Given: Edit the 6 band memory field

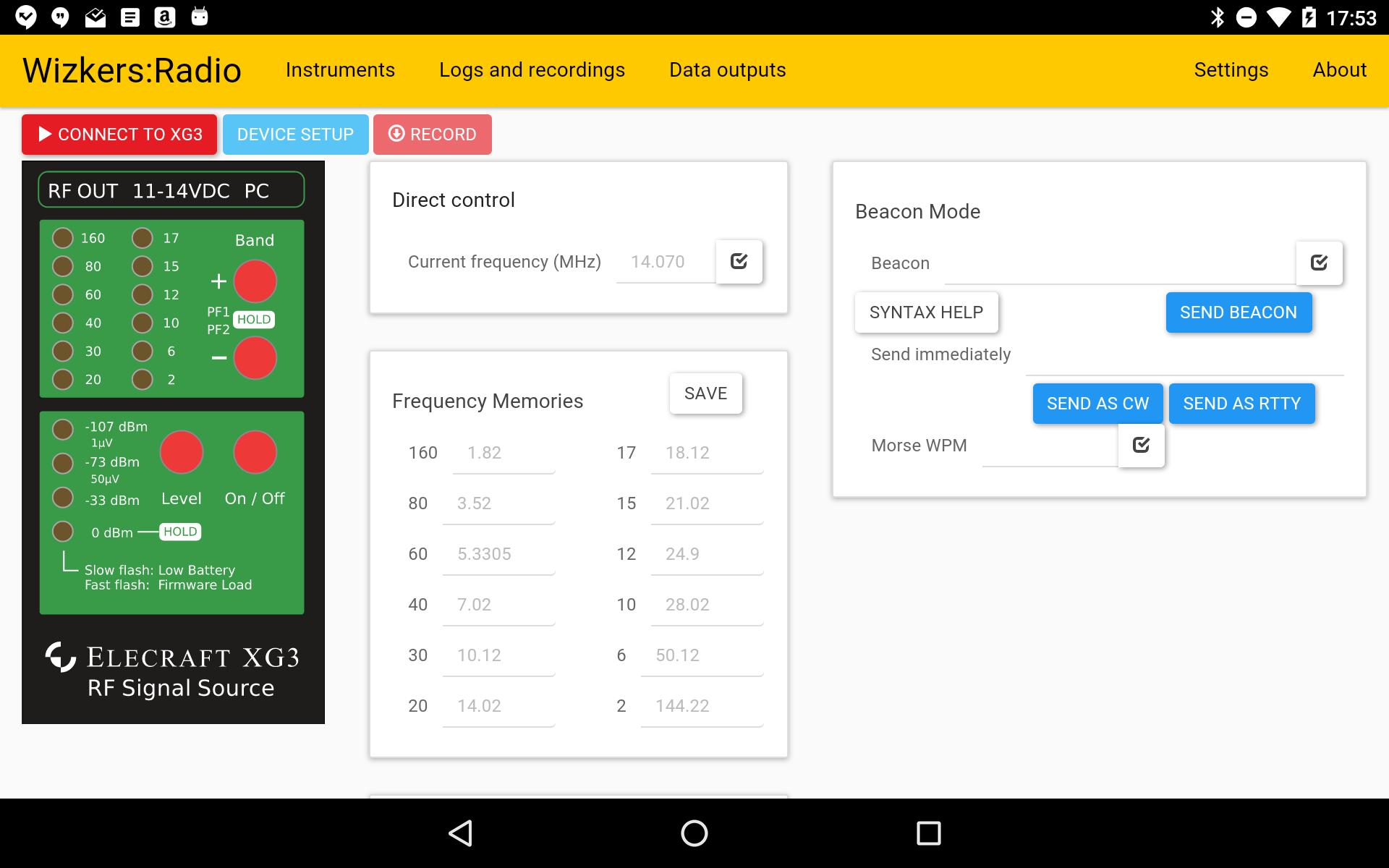Looking at the screenshot, I should pos(702,655).
